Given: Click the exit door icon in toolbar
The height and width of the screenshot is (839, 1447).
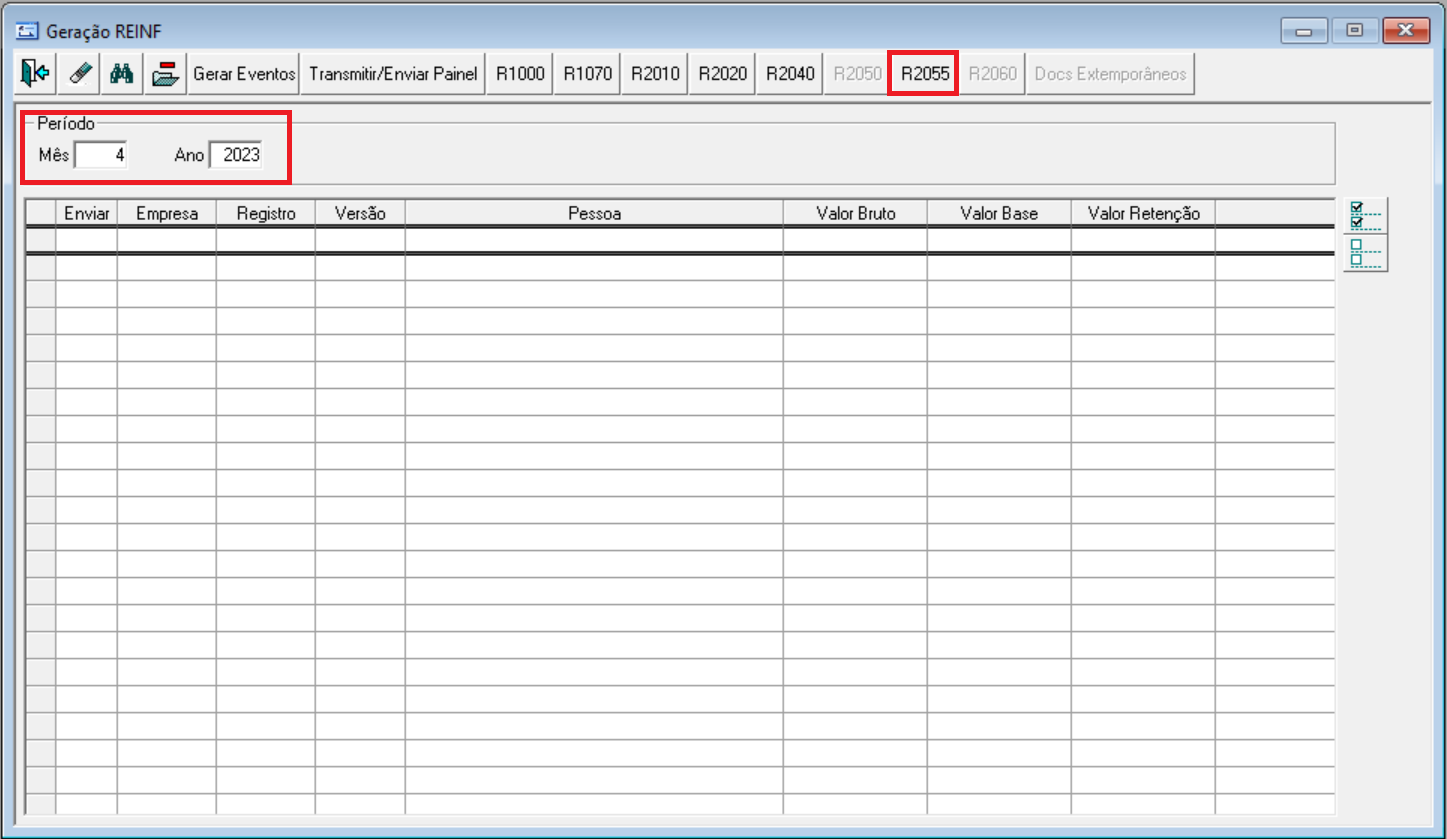Looking at the screenshot, I should coord(34,74).
